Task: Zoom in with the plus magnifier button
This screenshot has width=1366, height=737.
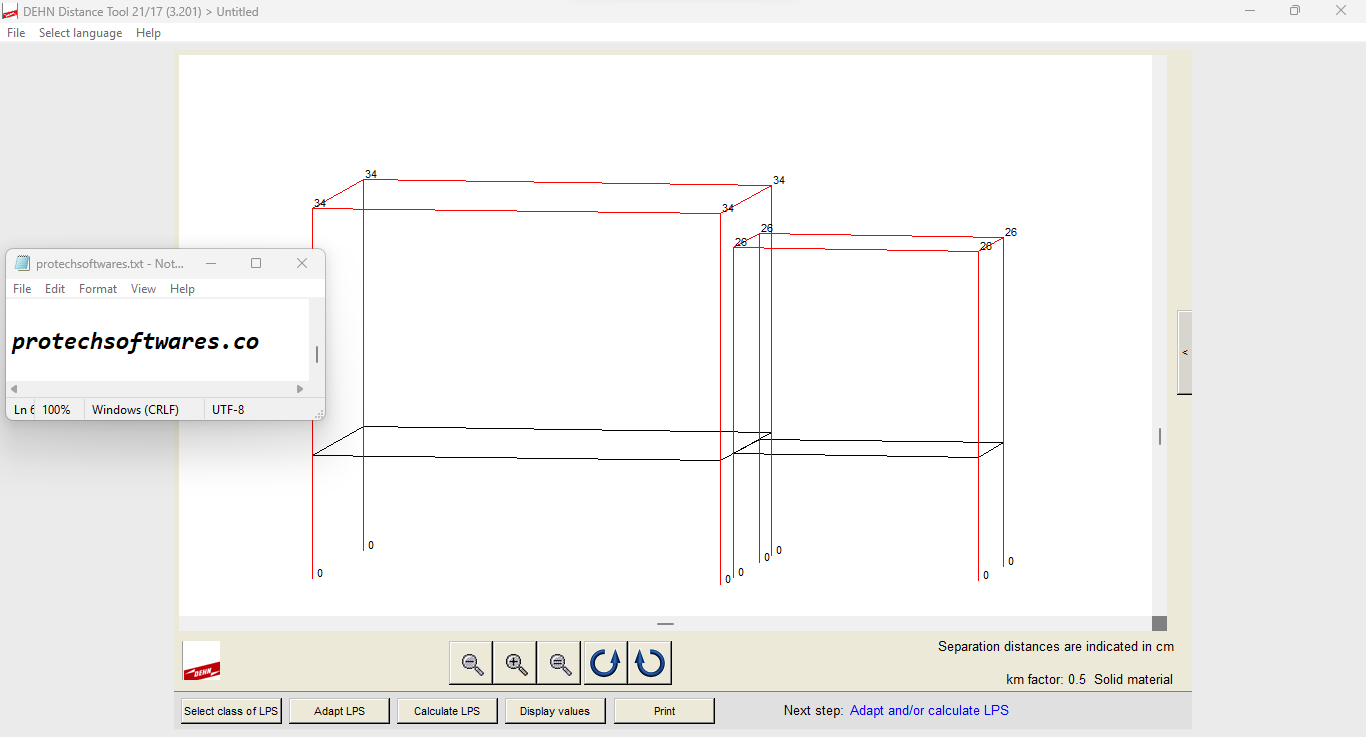Action: 516,663
